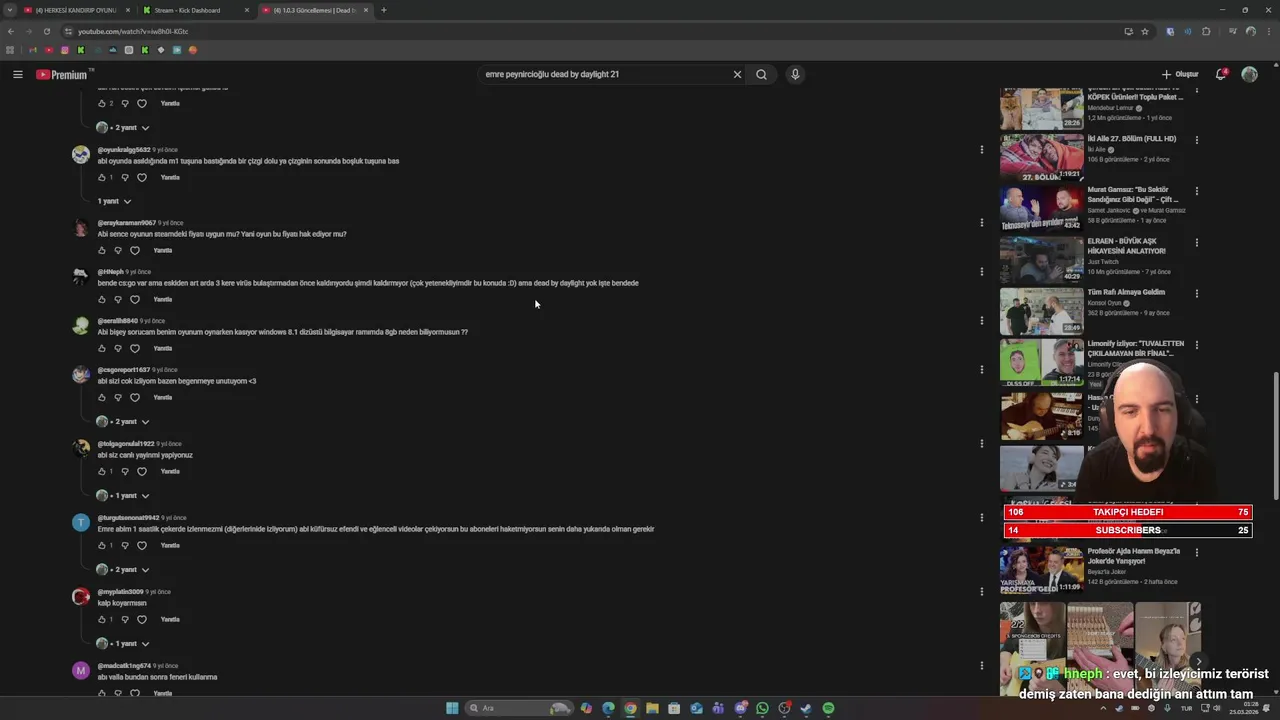Click the address bar URL

tap(133, 31)
